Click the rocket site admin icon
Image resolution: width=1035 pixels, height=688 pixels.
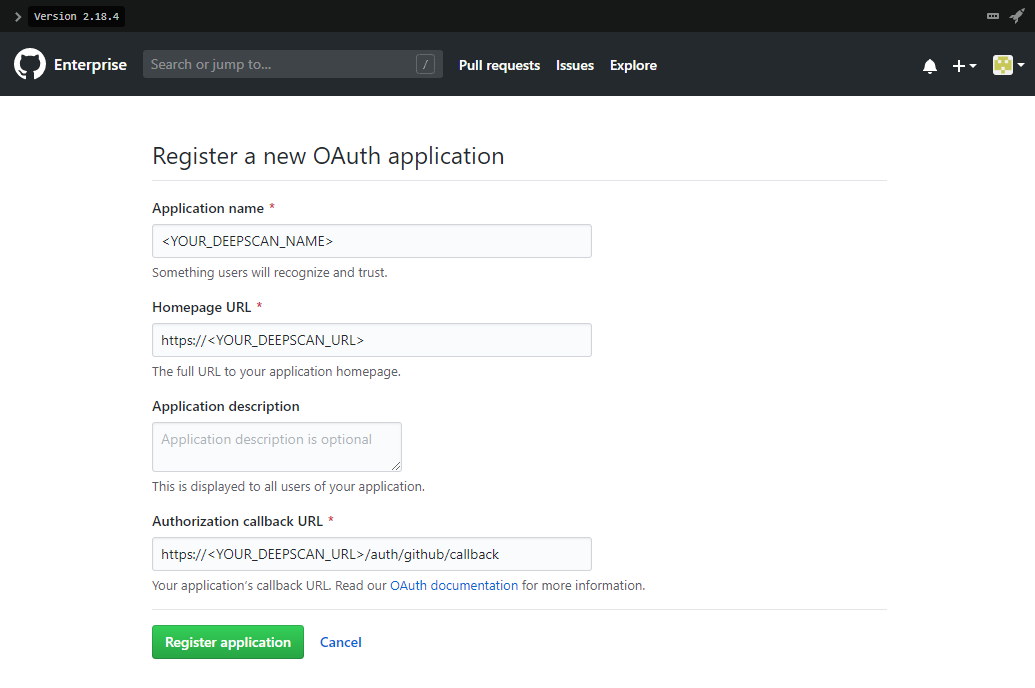1017,16
